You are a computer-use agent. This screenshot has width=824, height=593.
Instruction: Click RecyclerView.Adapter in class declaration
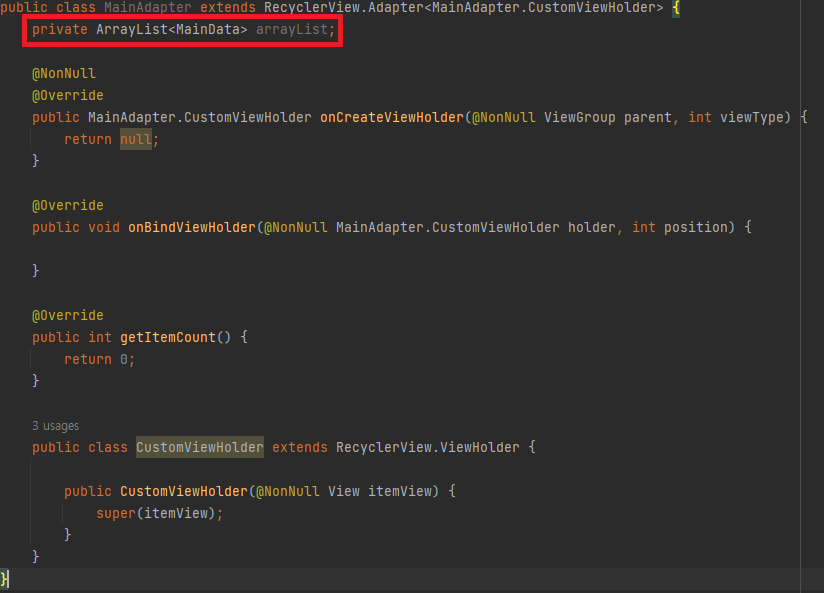[x=343, y=7]
